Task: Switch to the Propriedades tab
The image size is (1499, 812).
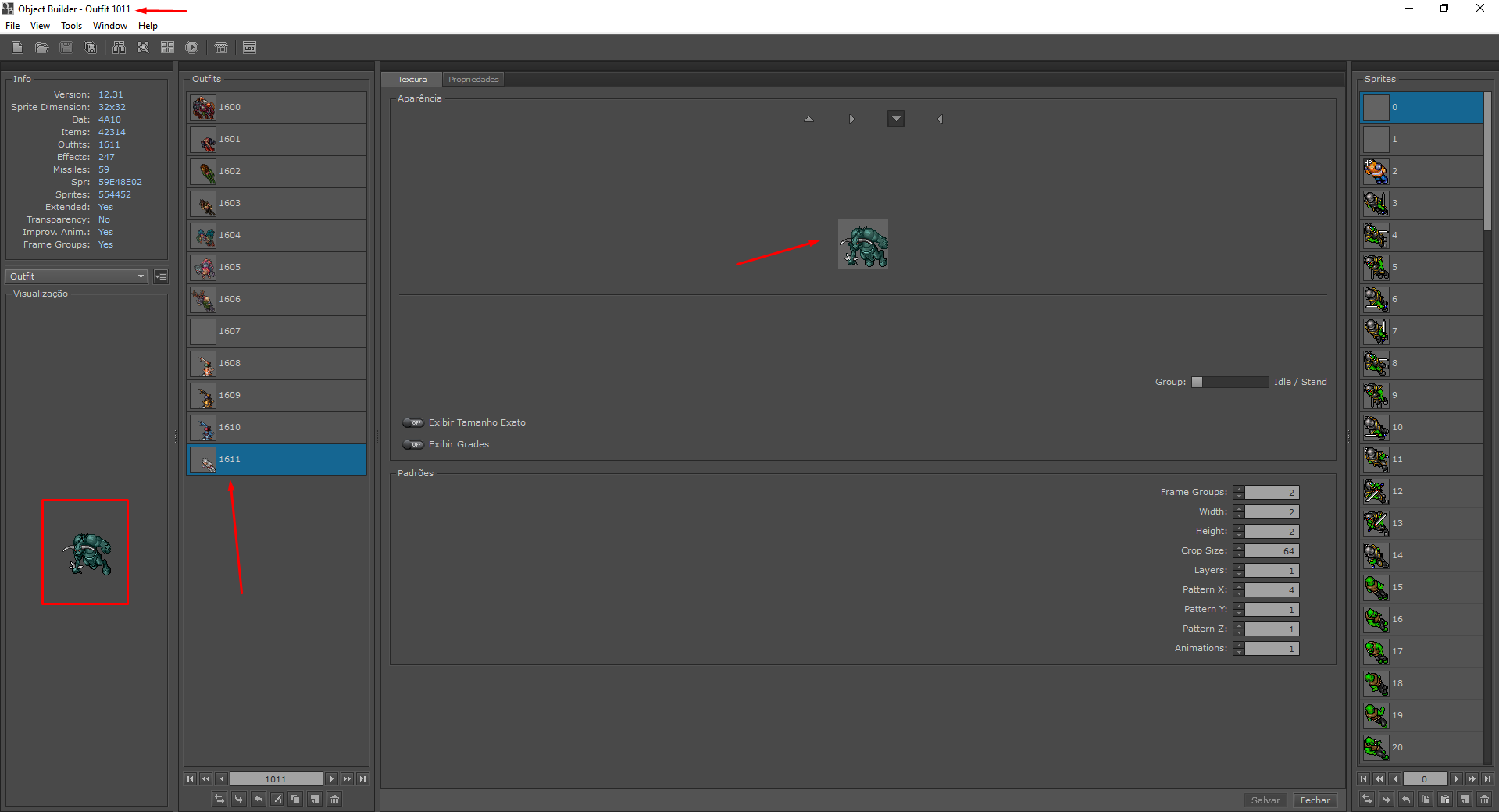Action: (473, 79)
